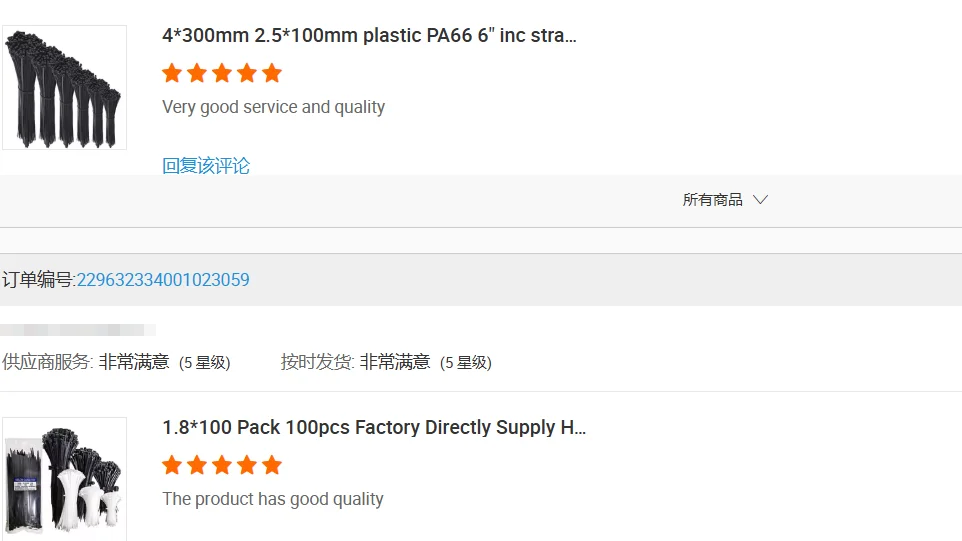Select the "Very good service and quality" review text
Image resolution: width=962 pixels, height=541 pixels.
tap(273, 107)
